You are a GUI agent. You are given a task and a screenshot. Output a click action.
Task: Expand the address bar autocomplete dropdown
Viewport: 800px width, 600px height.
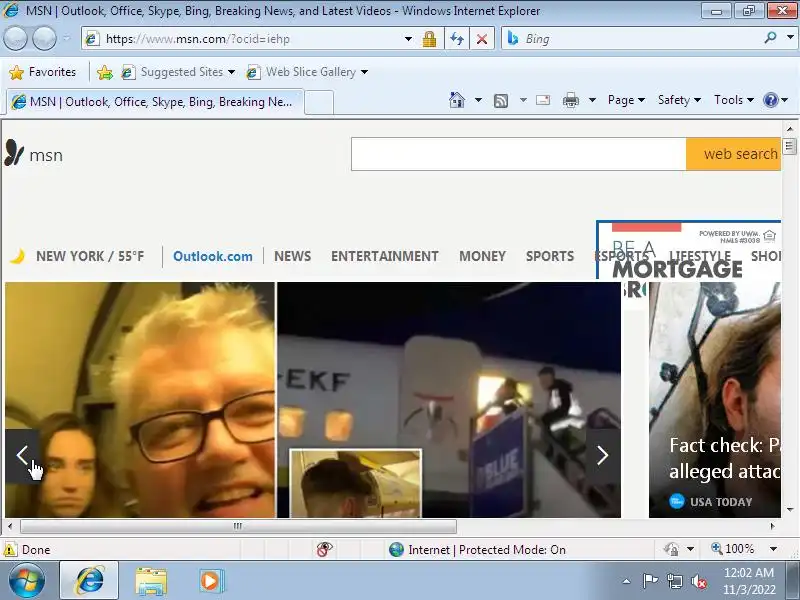(x=408, y=39)
